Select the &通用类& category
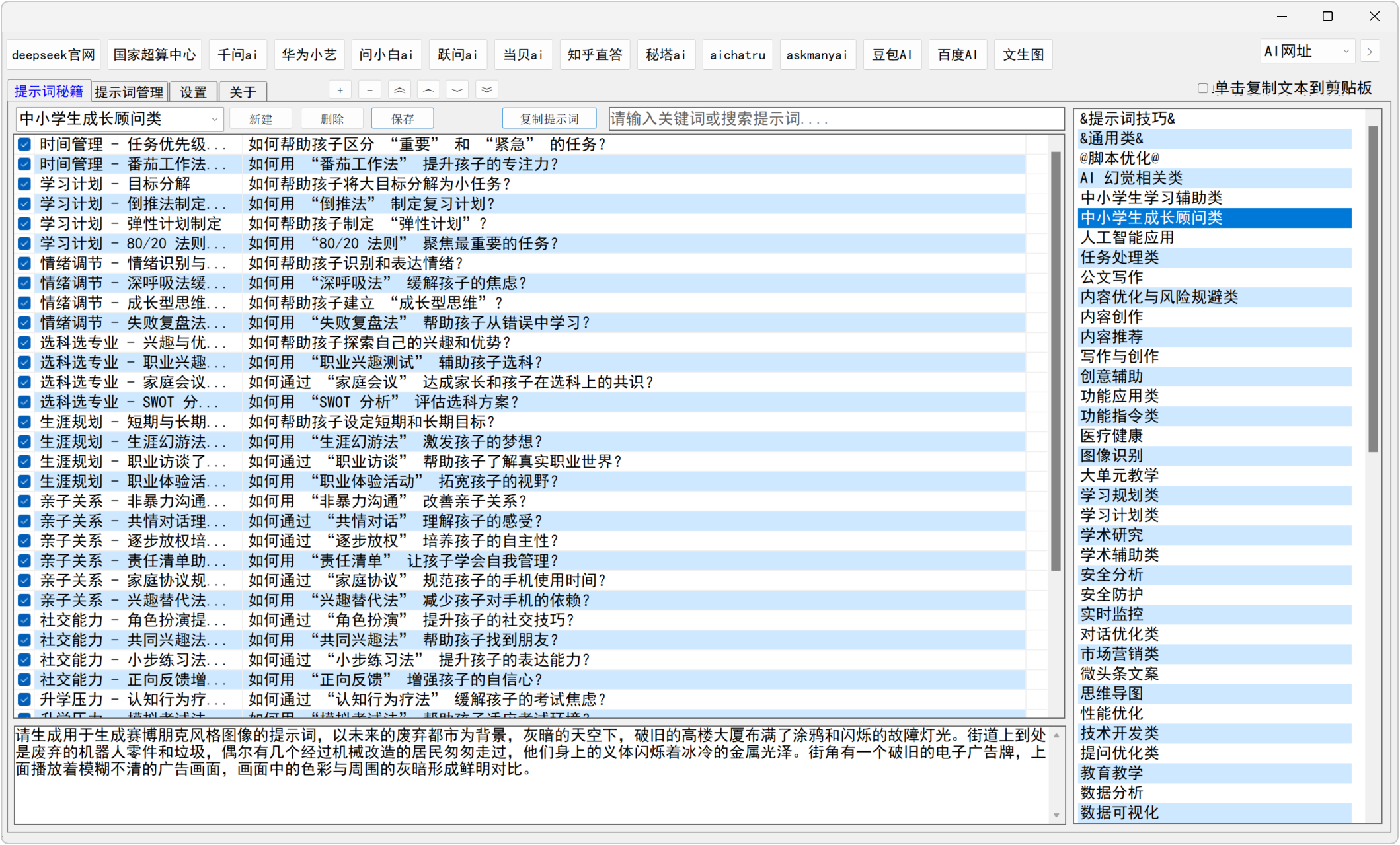This screenshot has width=1400, height=845. [1215, 139]
